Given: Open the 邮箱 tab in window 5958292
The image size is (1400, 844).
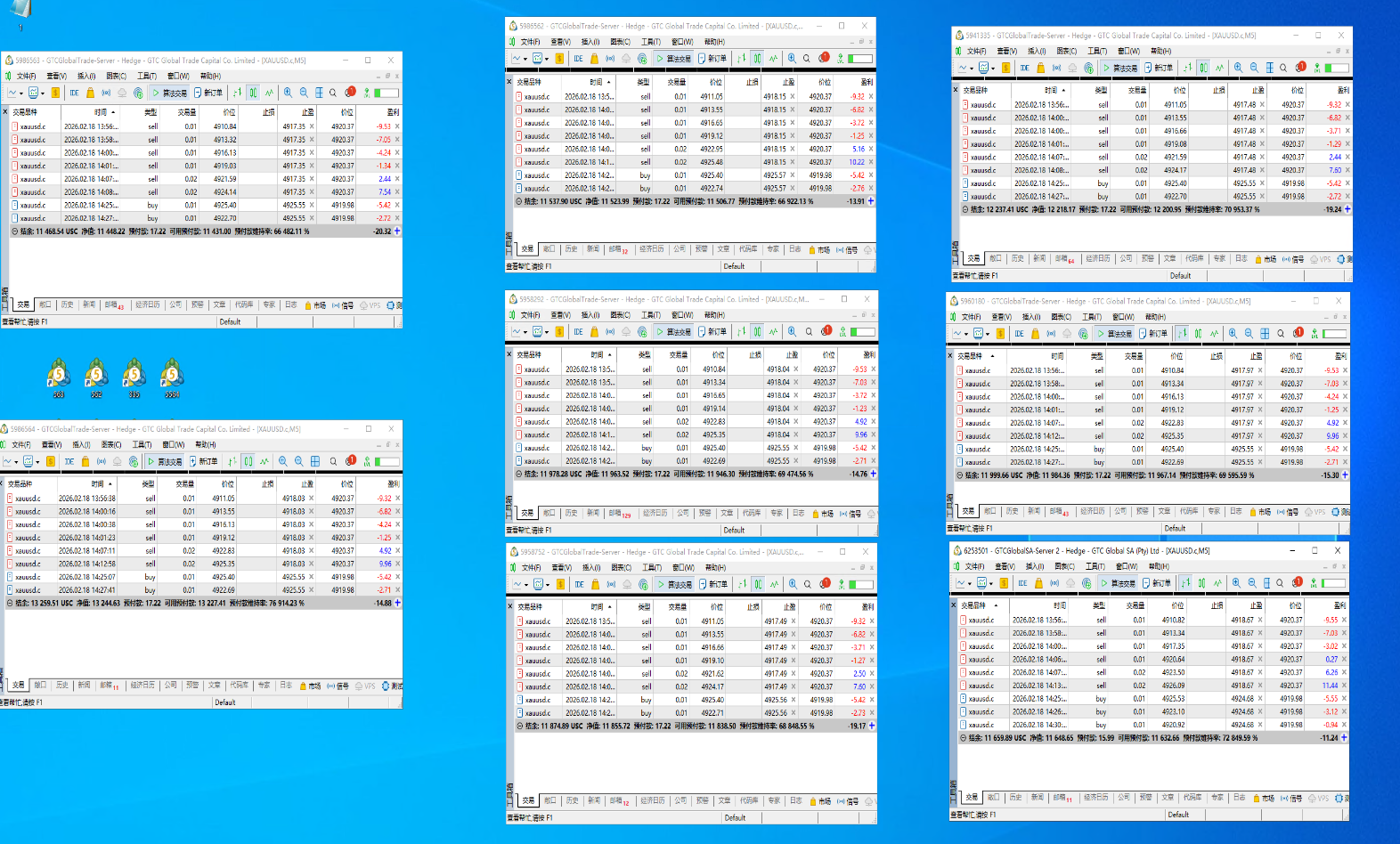Looking at the screenshot, I should coord(619,514).
